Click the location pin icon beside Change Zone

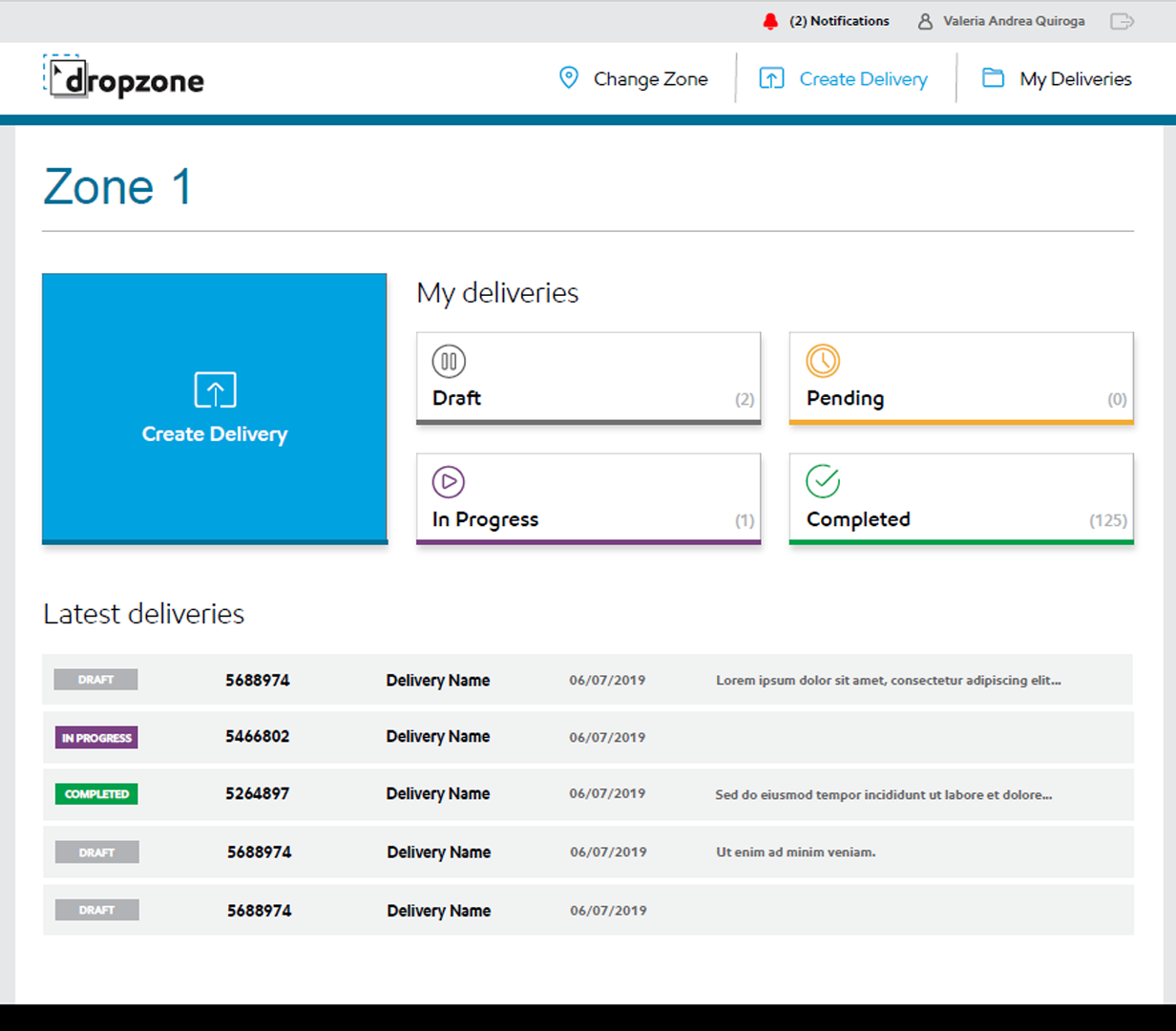tap(569, 78)
